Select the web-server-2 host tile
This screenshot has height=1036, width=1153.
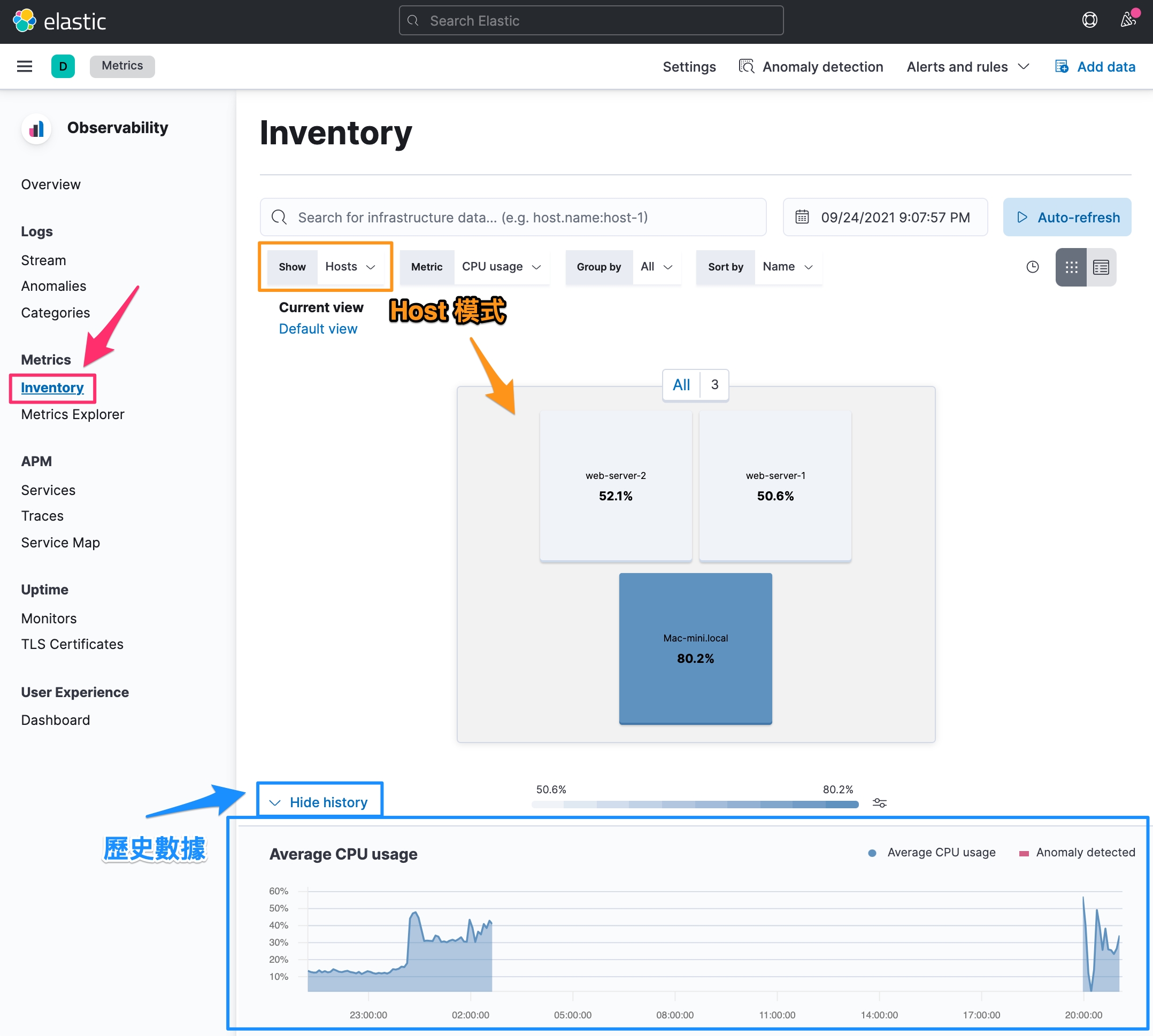[616, 486]
